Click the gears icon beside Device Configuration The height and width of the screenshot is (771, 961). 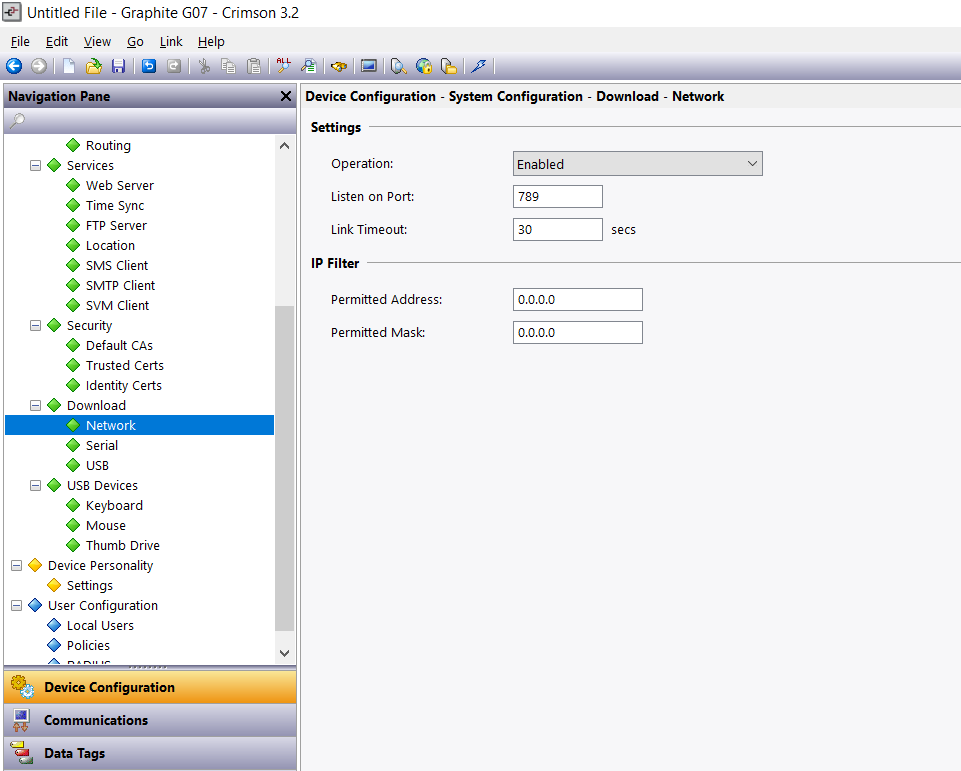[x=22, y=687]
